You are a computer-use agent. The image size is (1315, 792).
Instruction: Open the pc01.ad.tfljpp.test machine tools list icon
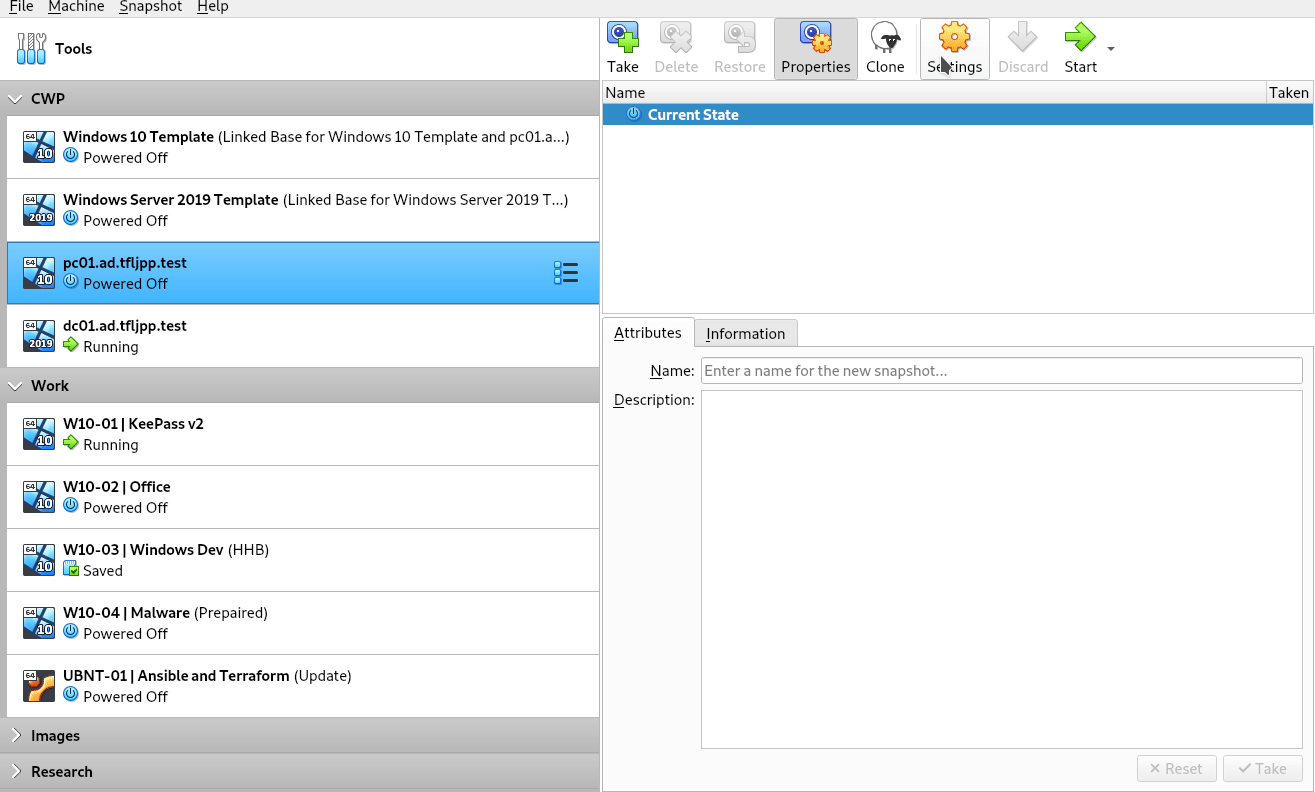pyautogui.click(x=566, y=273)
